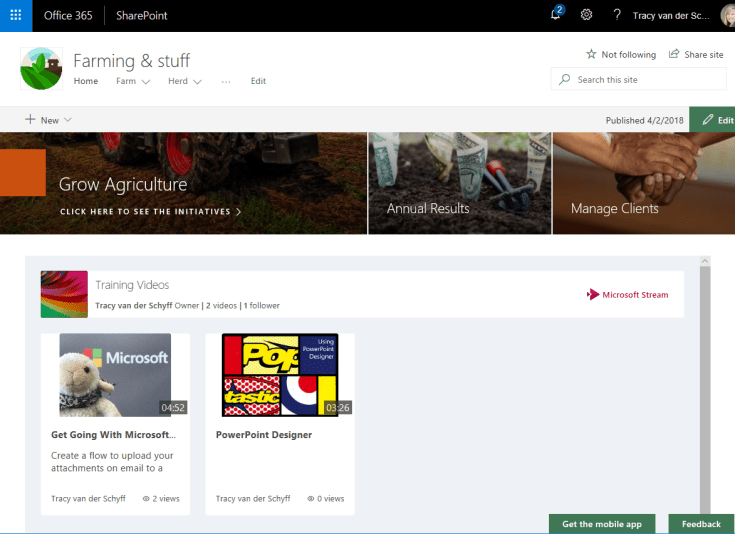Open the New item dropdown
The image size is (735, 534).
click(x=49, y=120)
